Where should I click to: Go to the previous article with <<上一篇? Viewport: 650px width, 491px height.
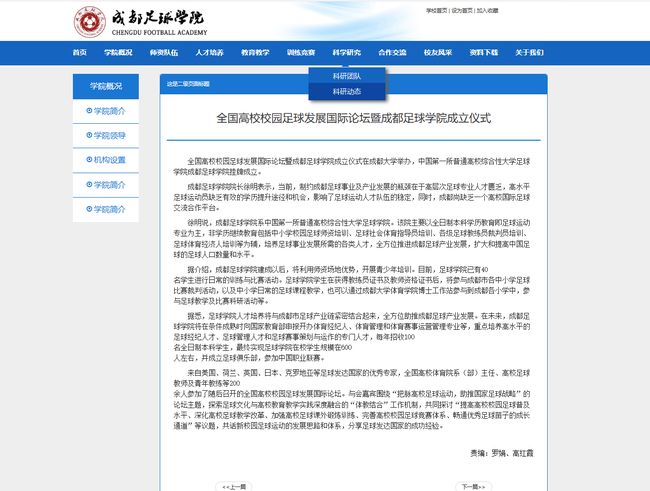tap(234, 486)
